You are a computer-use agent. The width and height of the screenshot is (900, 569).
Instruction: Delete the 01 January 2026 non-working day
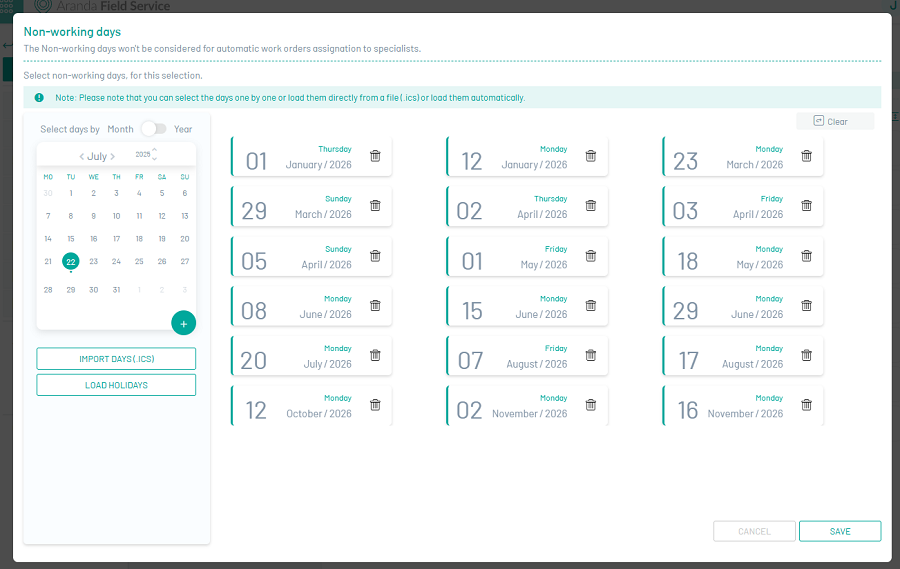click(375, 156)
